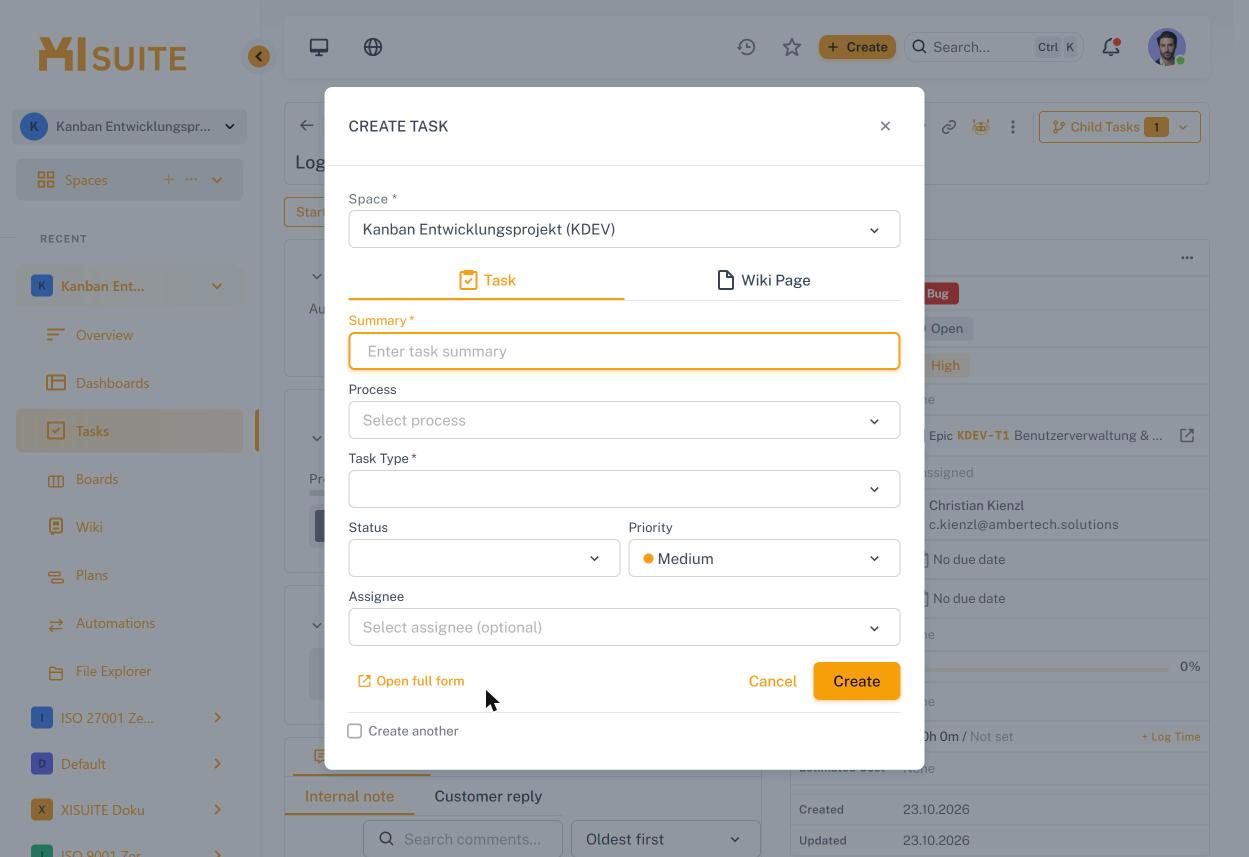Collapse the sidebar with the chevron button

[x=259, y=56]
